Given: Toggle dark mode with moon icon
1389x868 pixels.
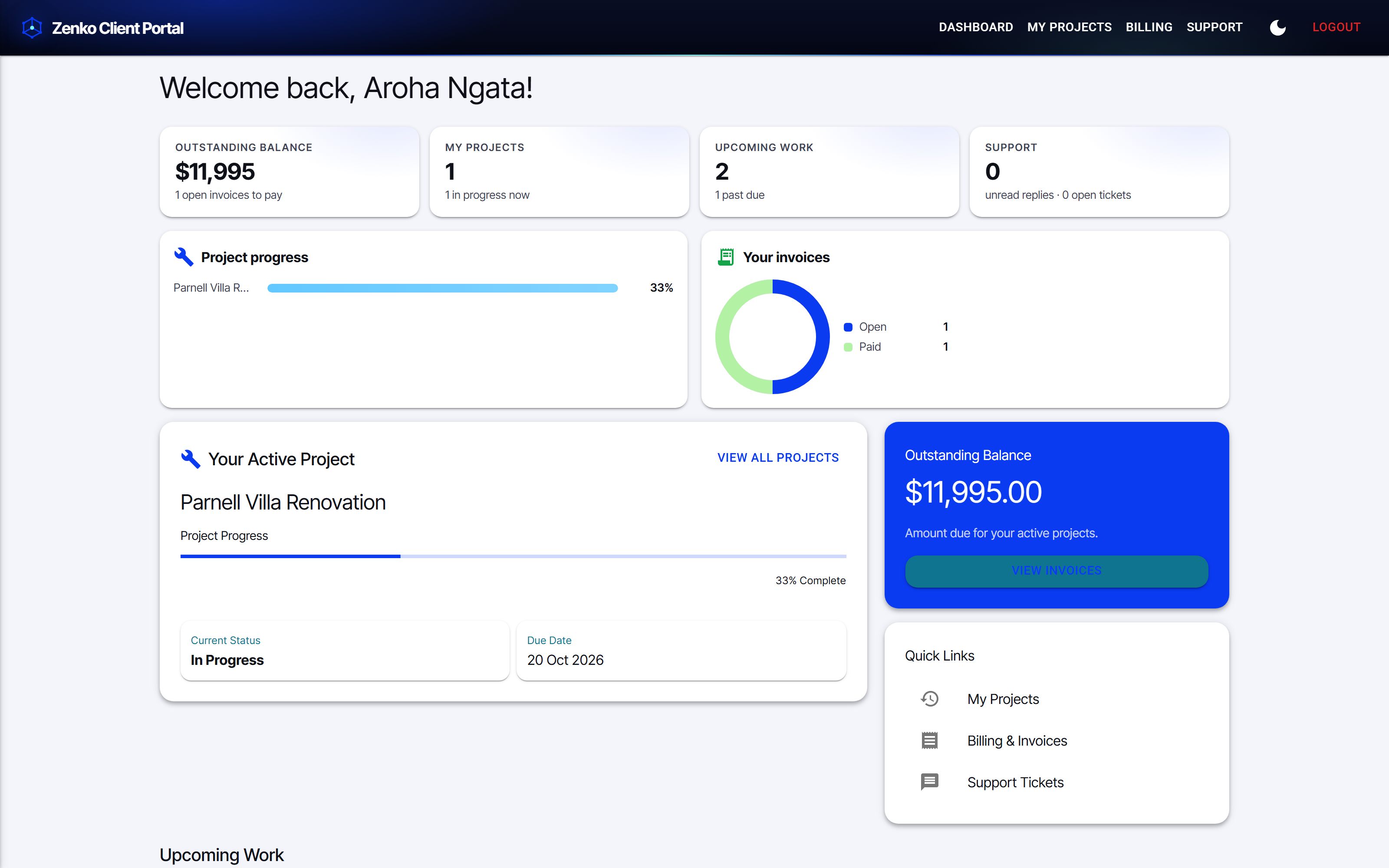Looking at the screenshot, I should click(x=1277, y=27).
